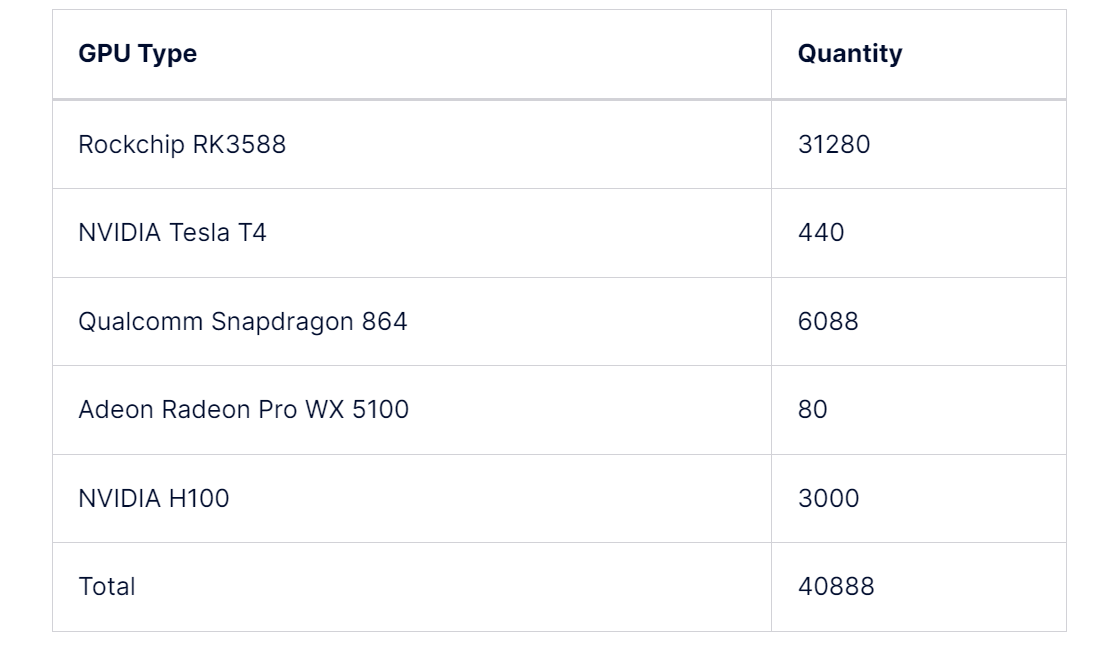Click the '5100' model number

coord(380,410)
